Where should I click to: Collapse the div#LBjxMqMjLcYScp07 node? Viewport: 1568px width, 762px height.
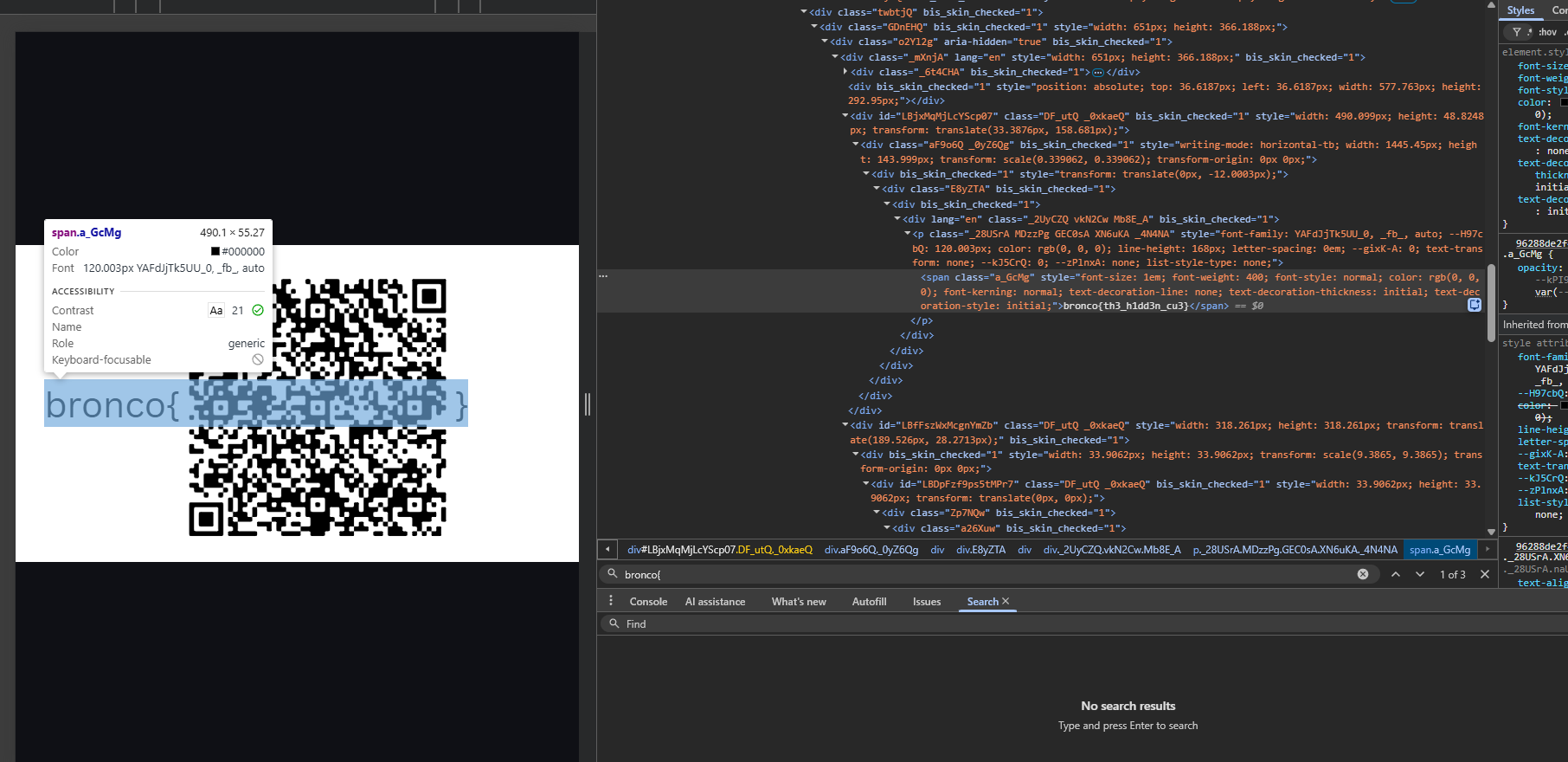[x=845, y=116]
